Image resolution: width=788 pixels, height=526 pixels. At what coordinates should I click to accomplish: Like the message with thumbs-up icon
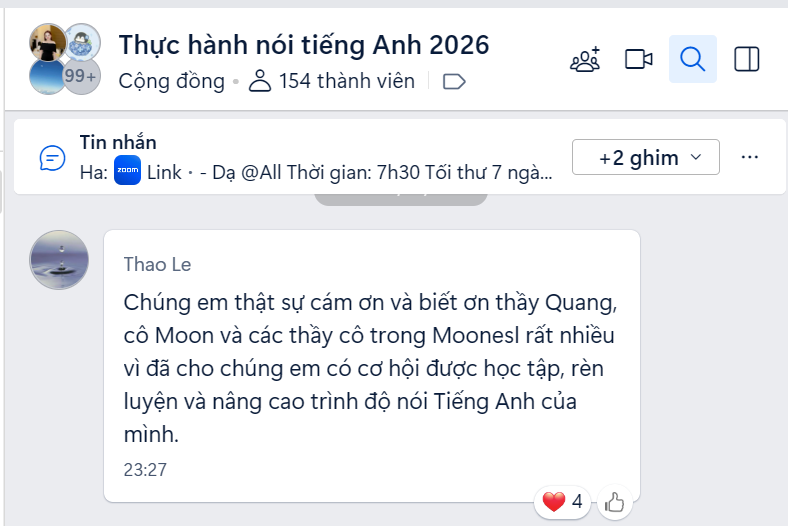point(615,502)
